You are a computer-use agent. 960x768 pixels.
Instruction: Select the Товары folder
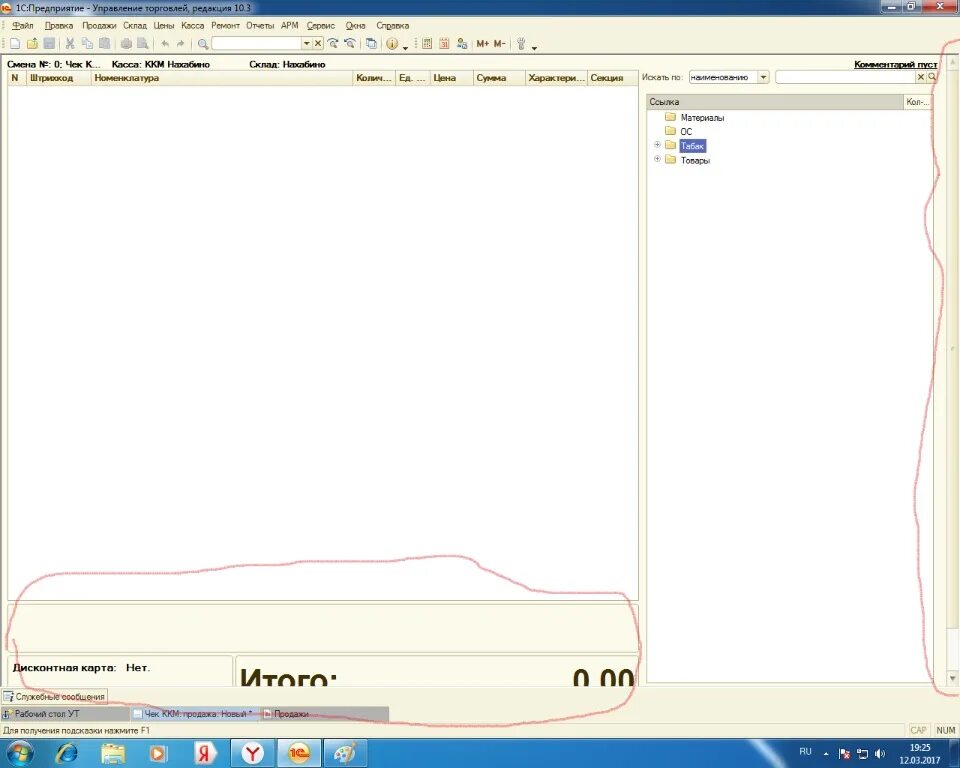coord(696,160)
